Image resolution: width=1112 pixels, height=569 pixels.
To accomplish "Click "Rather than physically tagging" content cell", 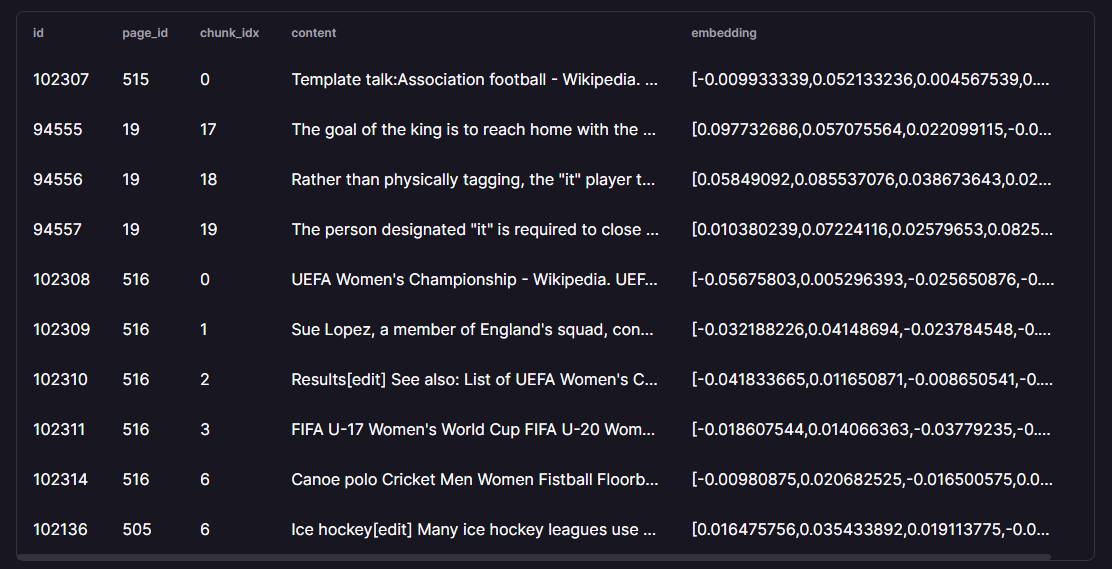I will pos(474,179).
